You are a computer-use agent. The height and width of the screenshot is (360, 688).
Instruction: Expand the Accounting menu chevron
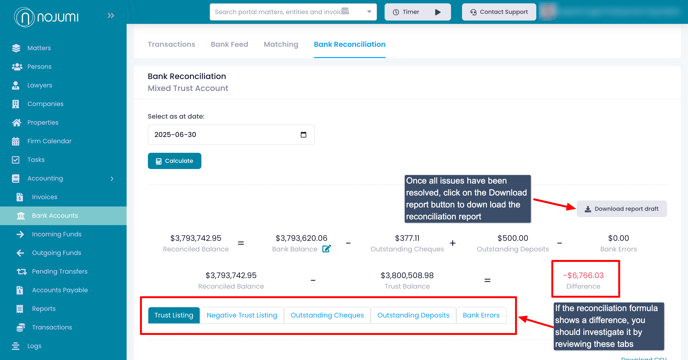tap(112, 179)
